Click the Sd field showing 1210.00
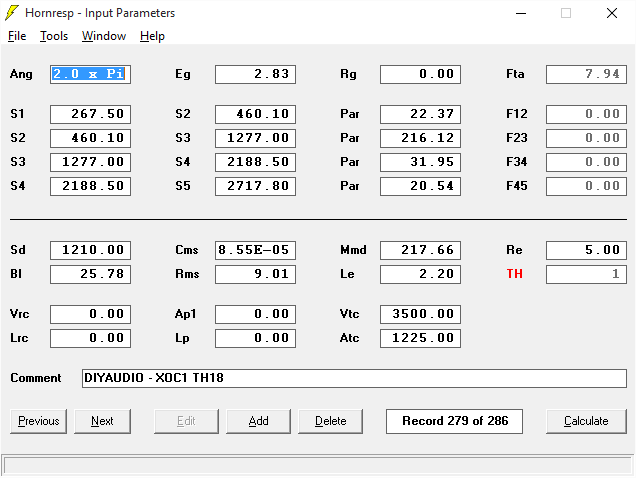This screenshot has width=636, height=478. [90, 250]
